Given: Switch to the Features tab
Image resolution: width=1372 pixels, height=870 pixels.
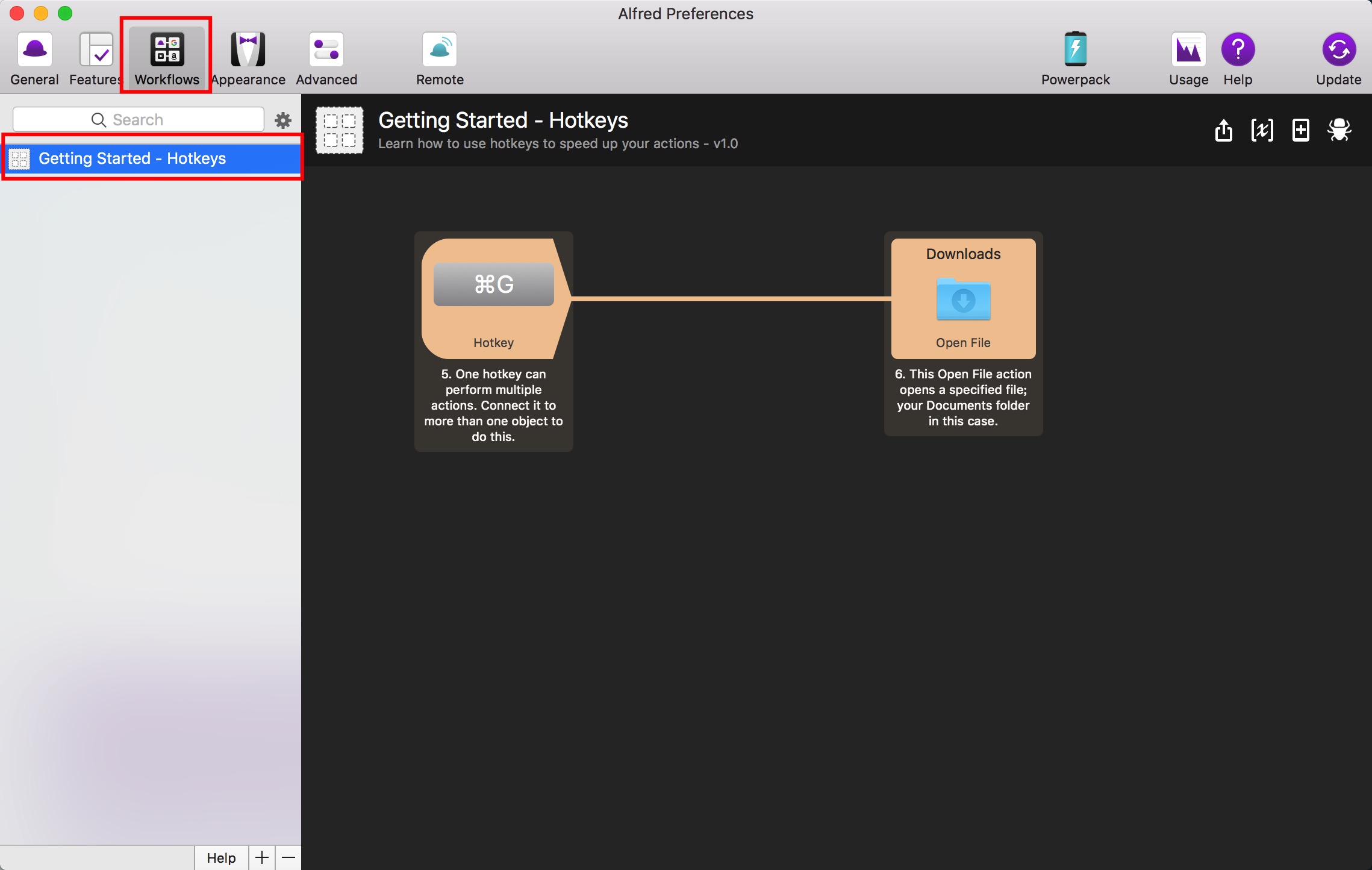Looking at the screenshot, I should coord(95,58).
